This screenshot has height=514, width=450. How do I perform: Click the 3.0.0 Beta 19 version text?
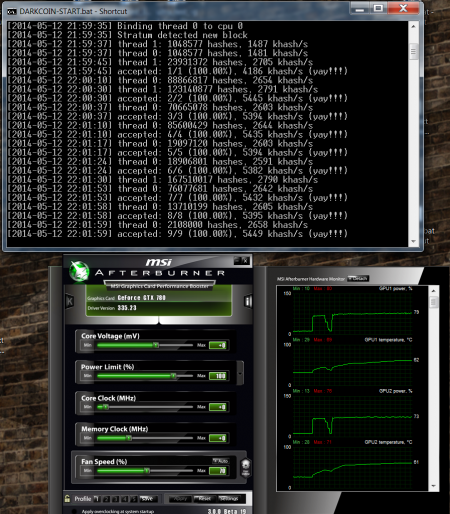coord(227,511)
